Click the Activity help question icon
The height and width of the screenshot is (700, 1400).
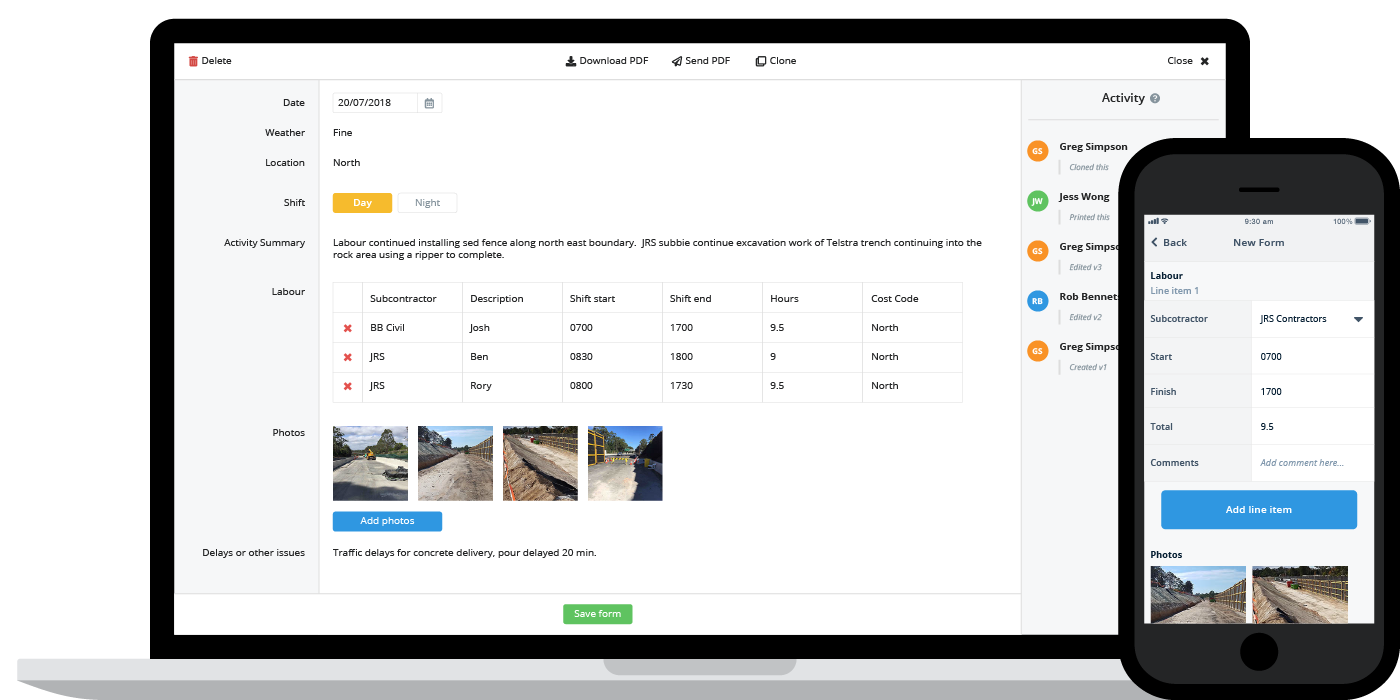[1155, 98]
